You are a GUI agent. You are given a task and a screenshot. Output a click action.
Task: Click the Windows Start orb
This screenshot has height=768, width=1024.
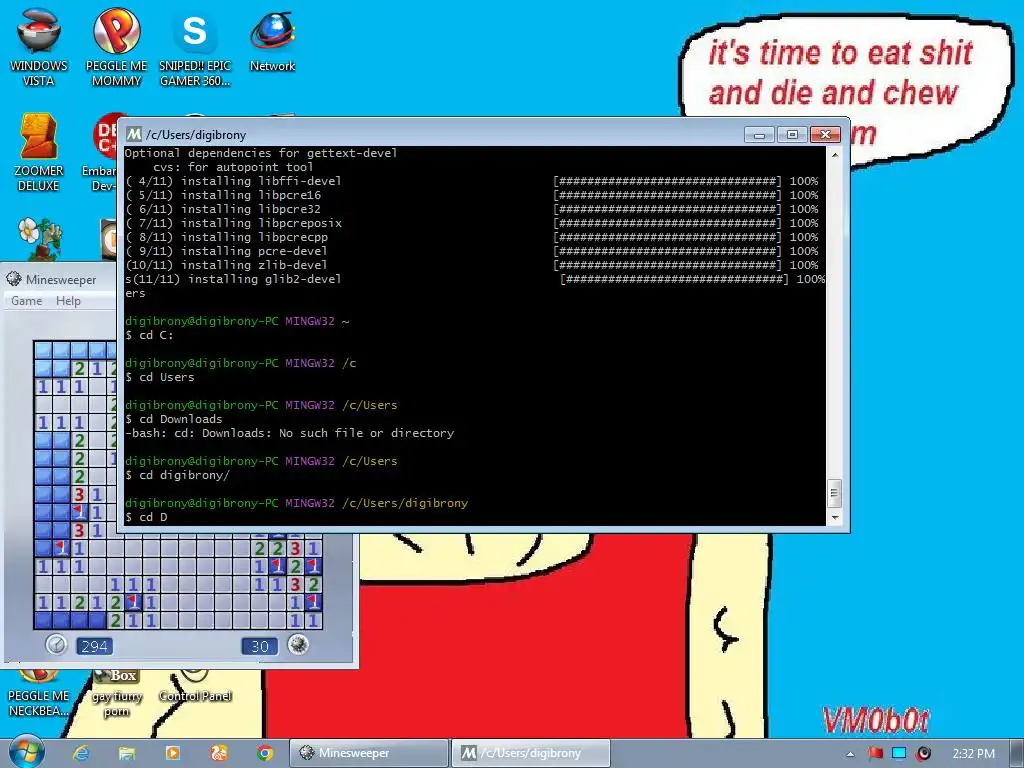[x=27, y=752]
